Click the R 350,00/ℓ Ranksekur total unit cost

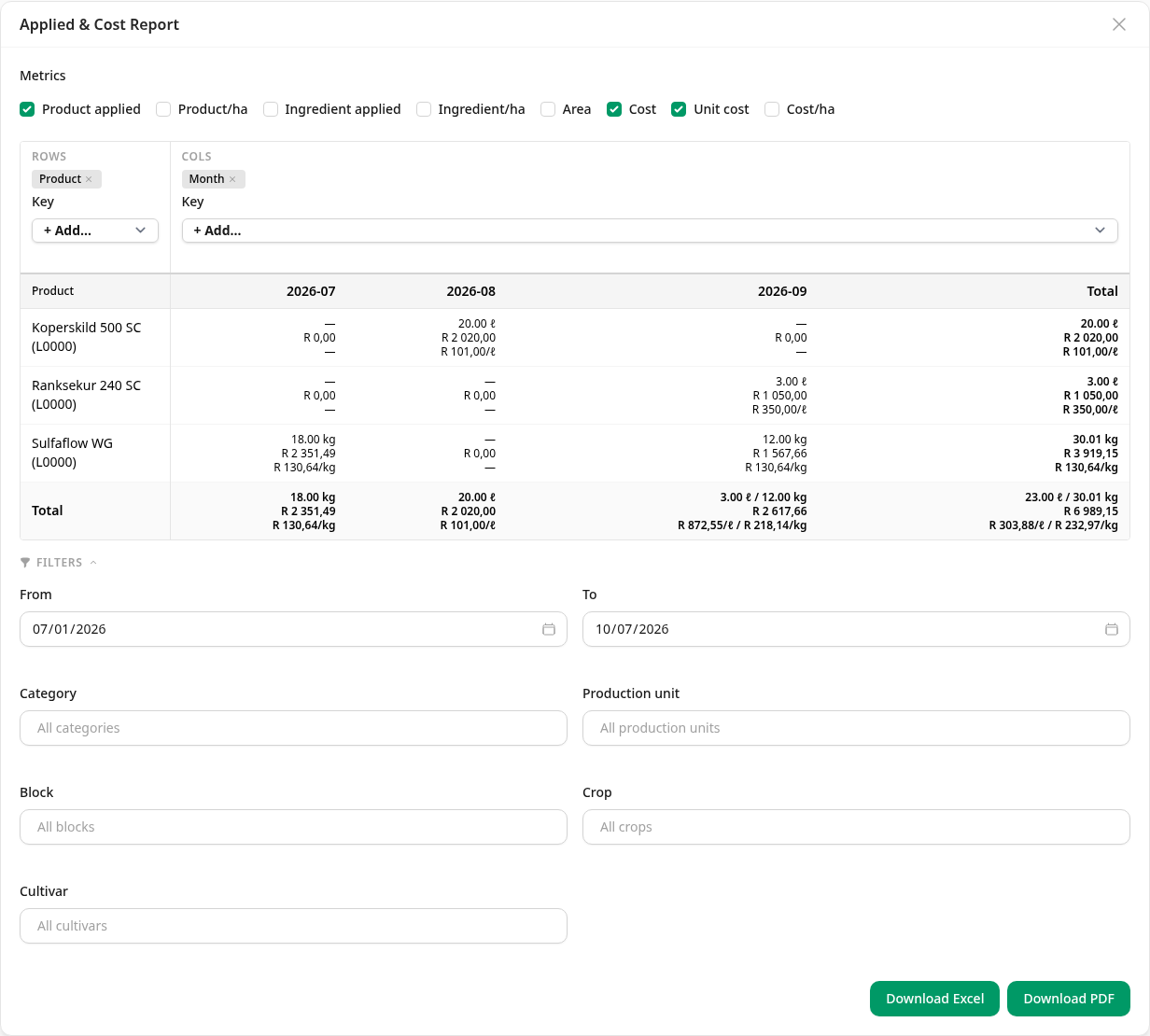tap(1090, 410)
